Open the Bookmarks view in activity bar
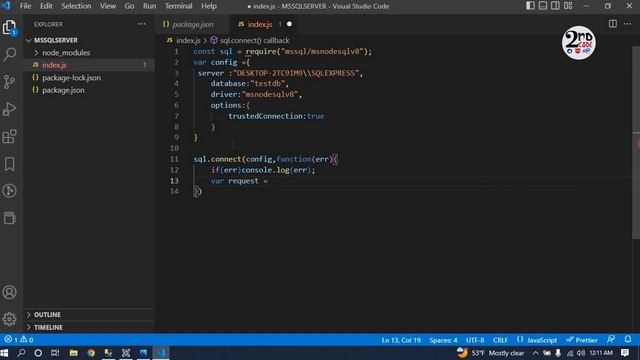This screenshot has width=640, height=360. pos(9,164)
